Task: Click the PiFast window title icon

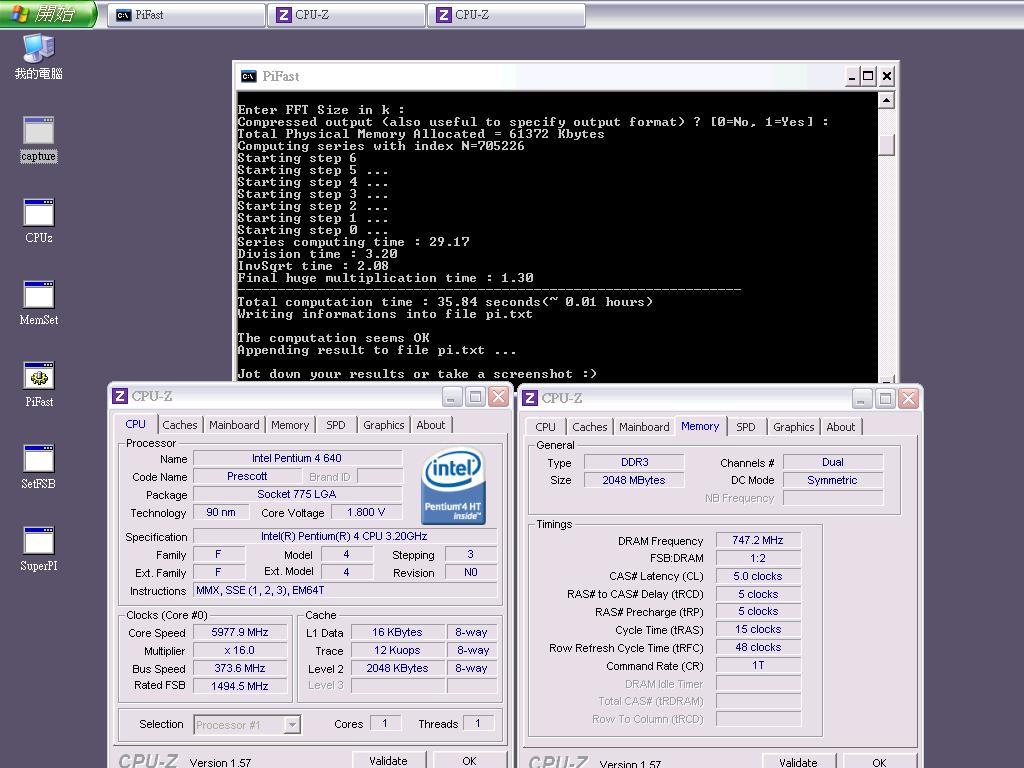Action: coord(249,76)
